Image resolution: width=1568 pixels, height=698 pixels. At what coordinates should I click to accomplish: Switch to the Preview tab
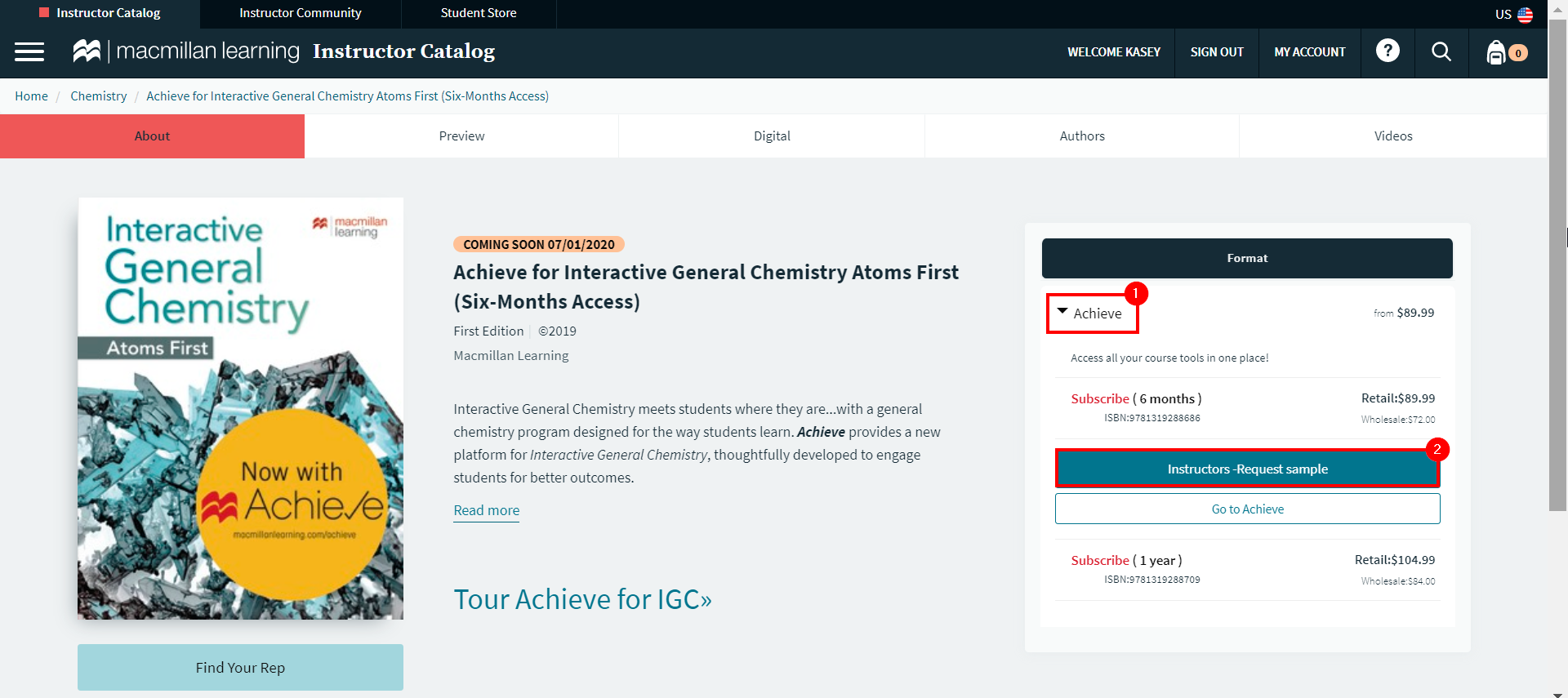click(x=461, y=136)
